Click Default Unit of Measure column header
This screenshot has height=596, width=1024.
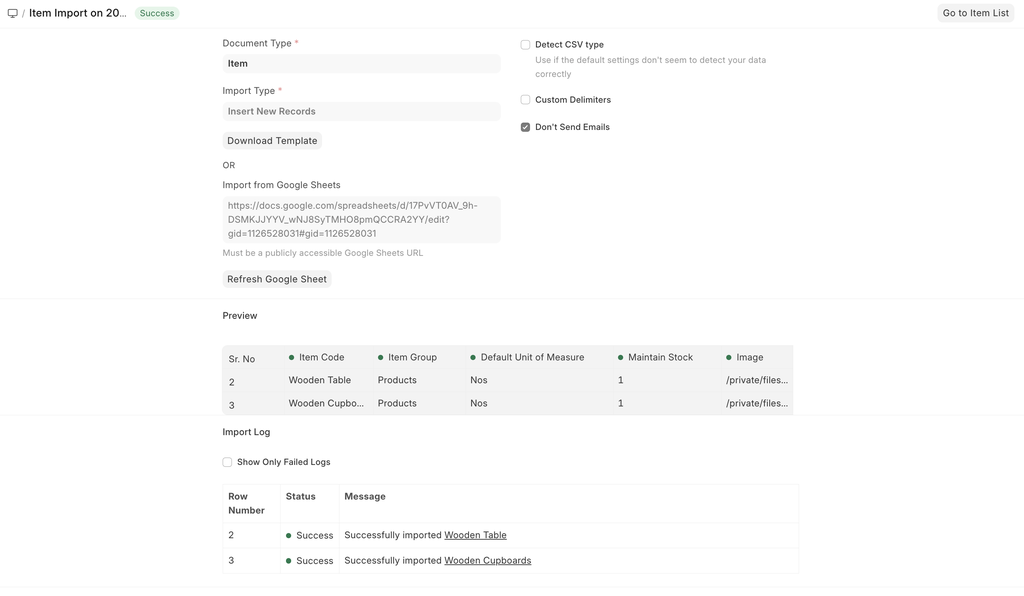pyautogui.click(x=532, y=357)
